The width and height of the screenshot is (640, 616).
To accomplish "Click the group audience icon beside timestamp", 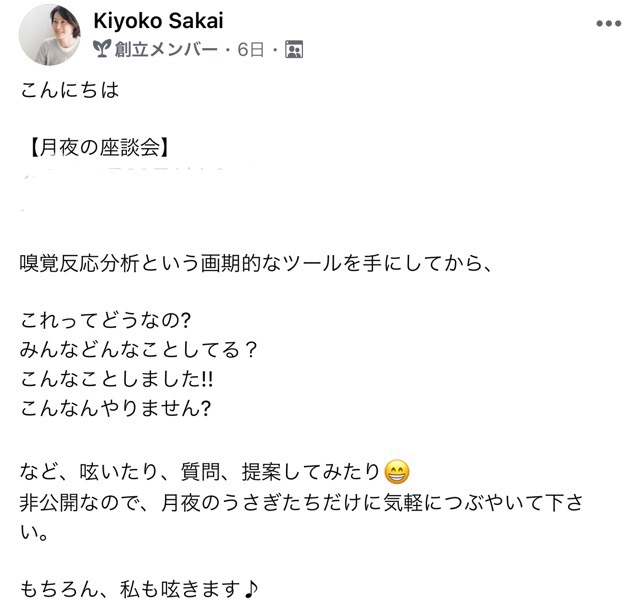I will coord(294,48).
